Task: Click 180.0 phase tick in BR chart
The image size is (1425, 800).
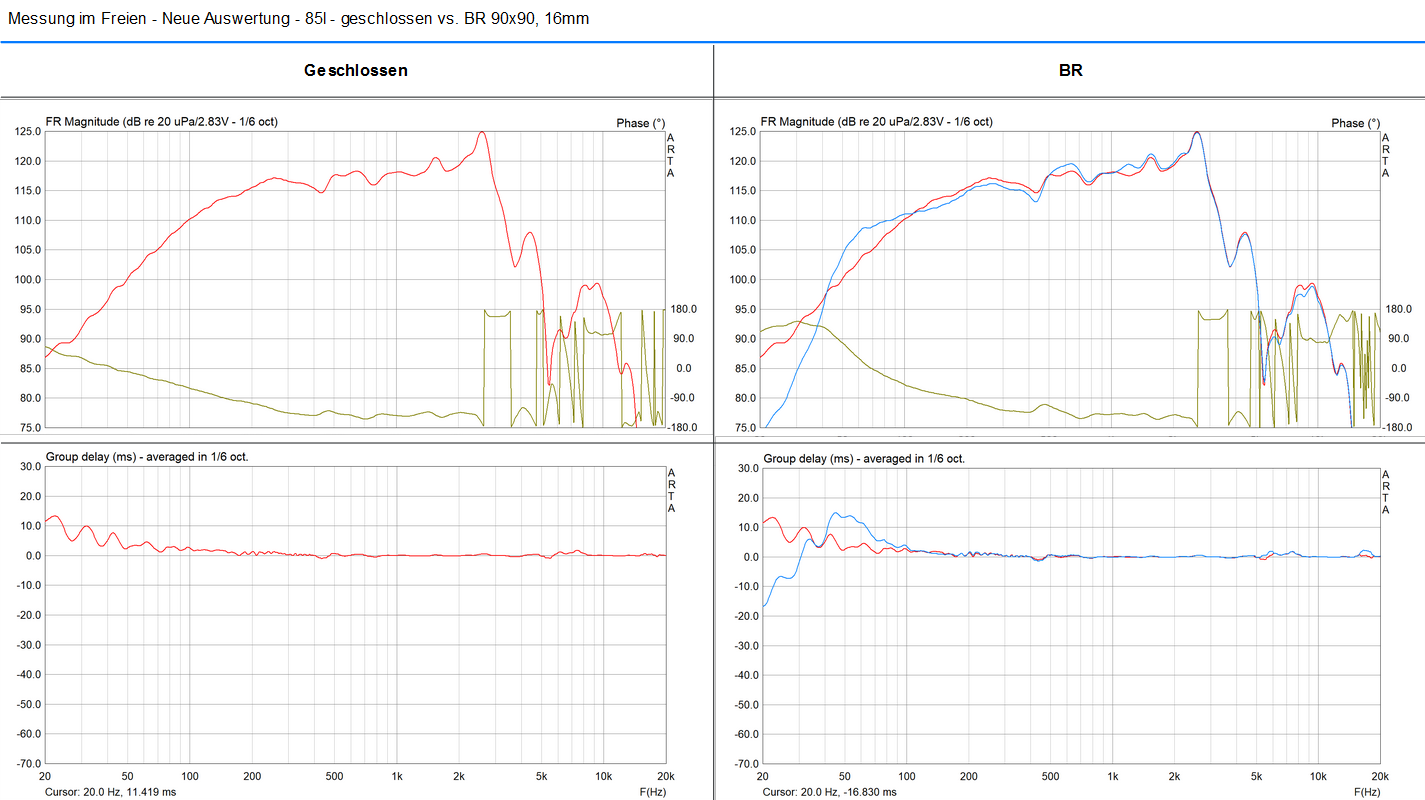Action: 1398,309
